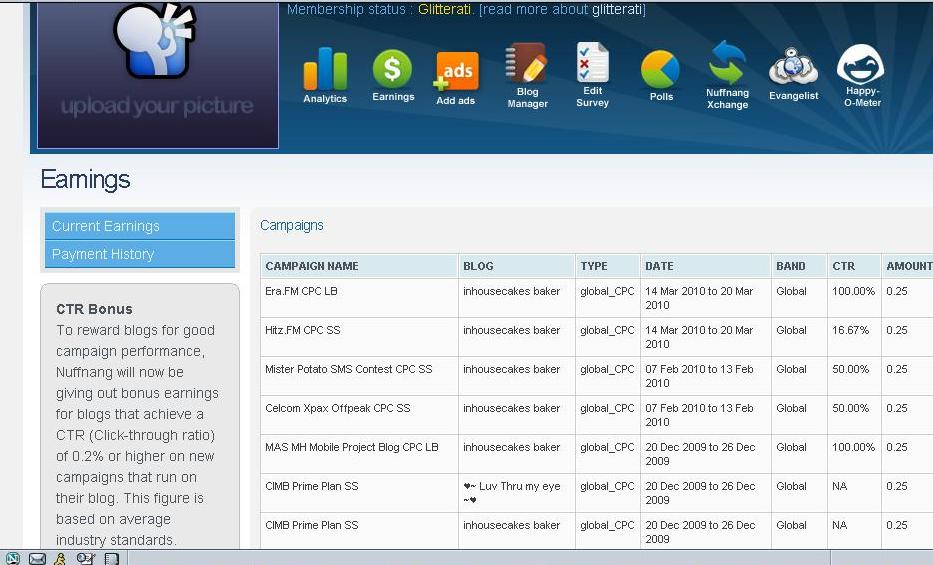
Task: Select the Hitz.FM CPC SS campaign name
Action: [x=302, y=330]
